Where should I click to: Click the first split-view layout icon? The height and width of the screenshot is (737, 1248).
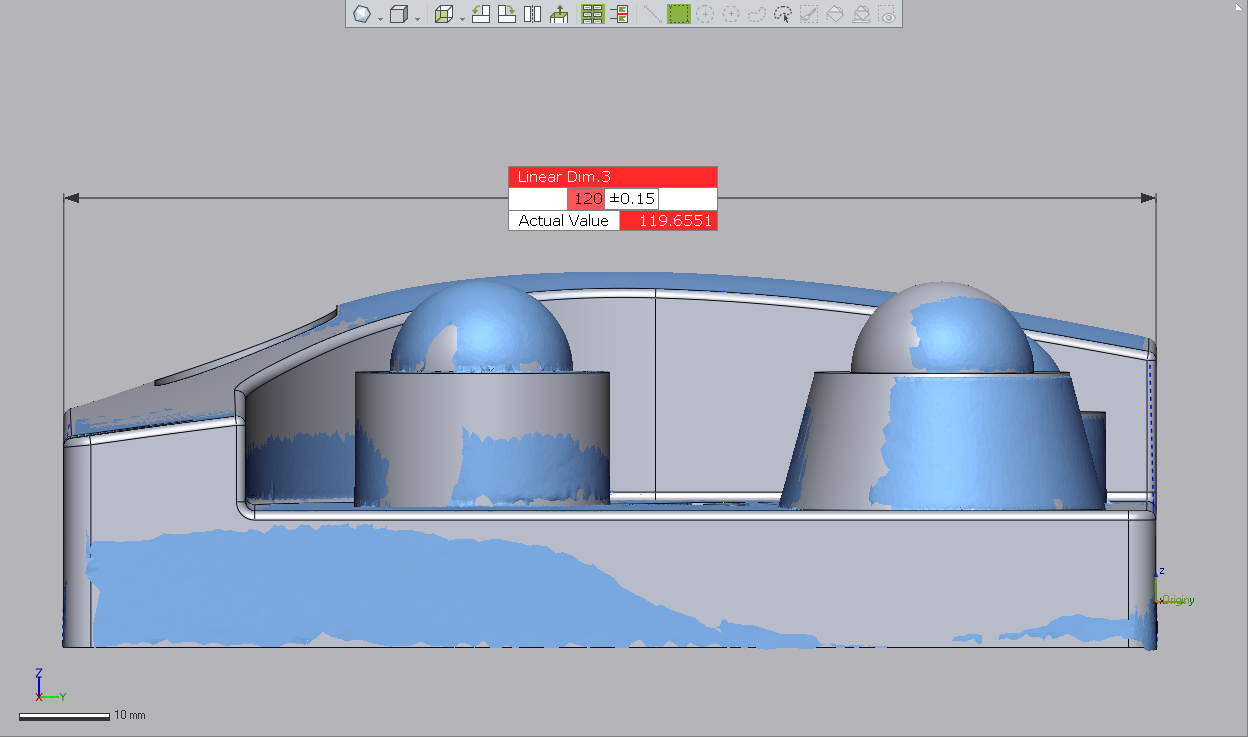point(479,14)
